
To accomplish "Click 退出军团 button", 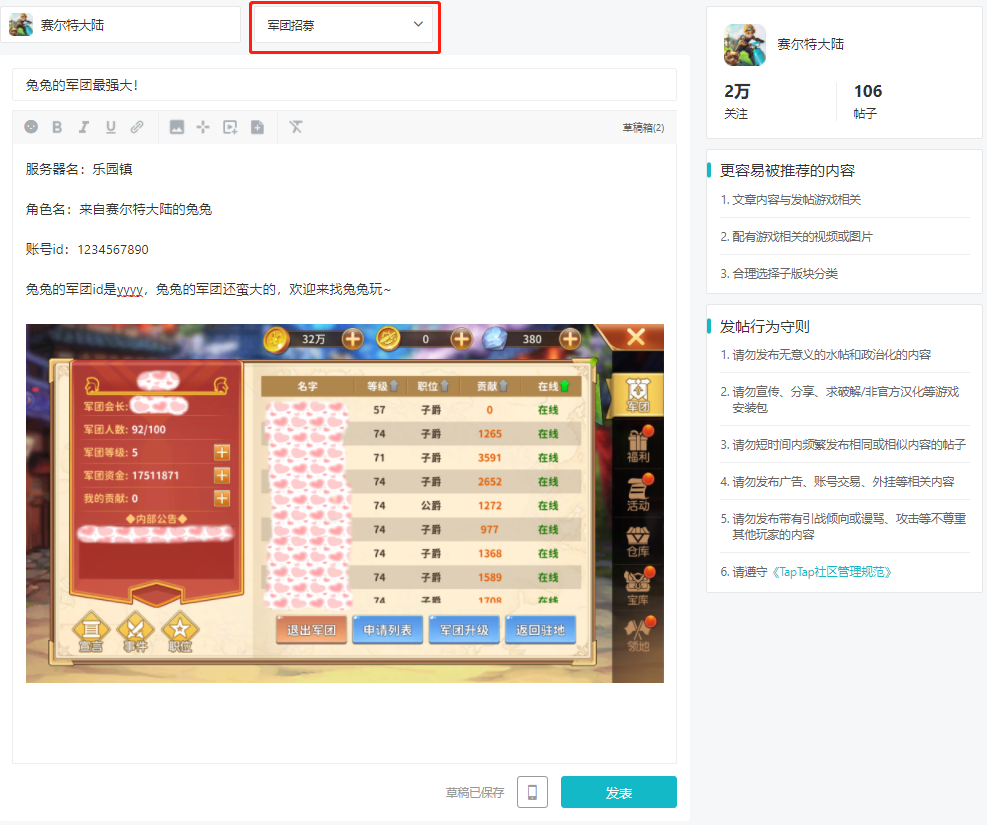I will [312, 630].
